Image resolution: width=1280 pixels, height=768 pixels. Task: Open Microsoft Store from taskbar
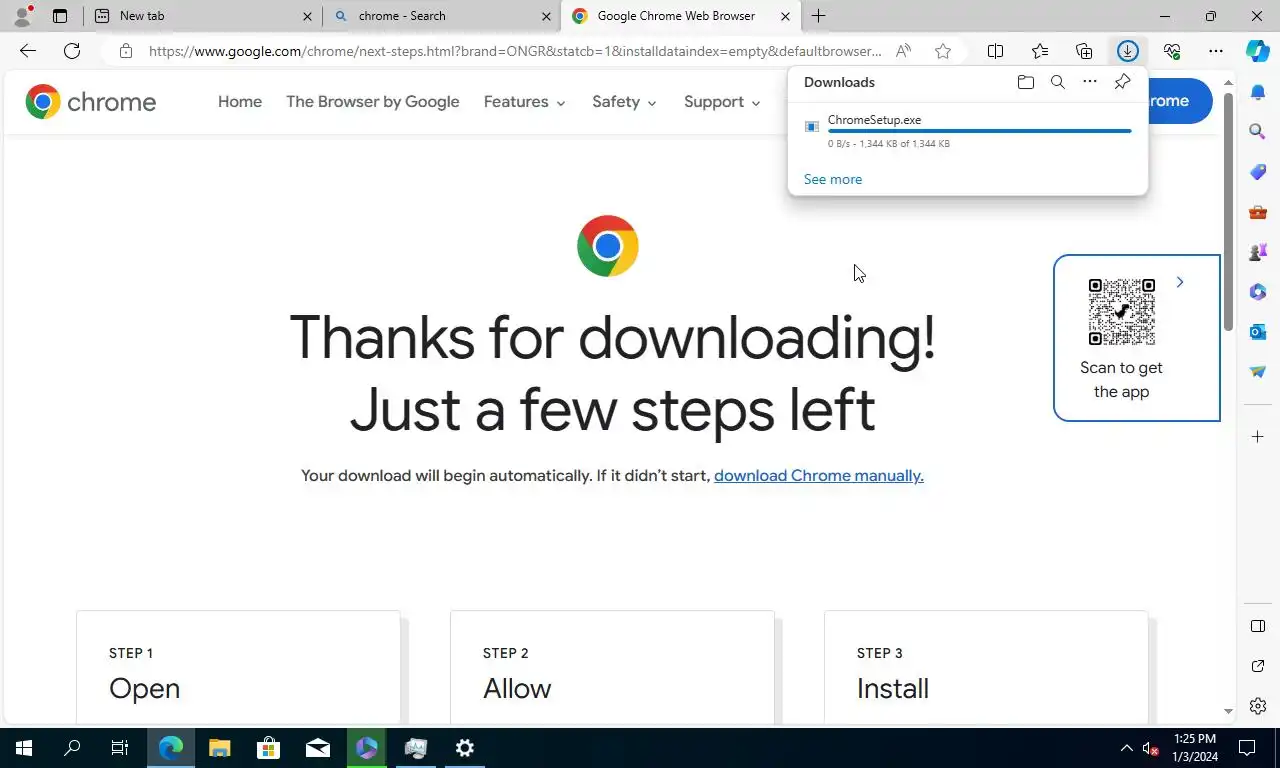click(x=268, y=748)
